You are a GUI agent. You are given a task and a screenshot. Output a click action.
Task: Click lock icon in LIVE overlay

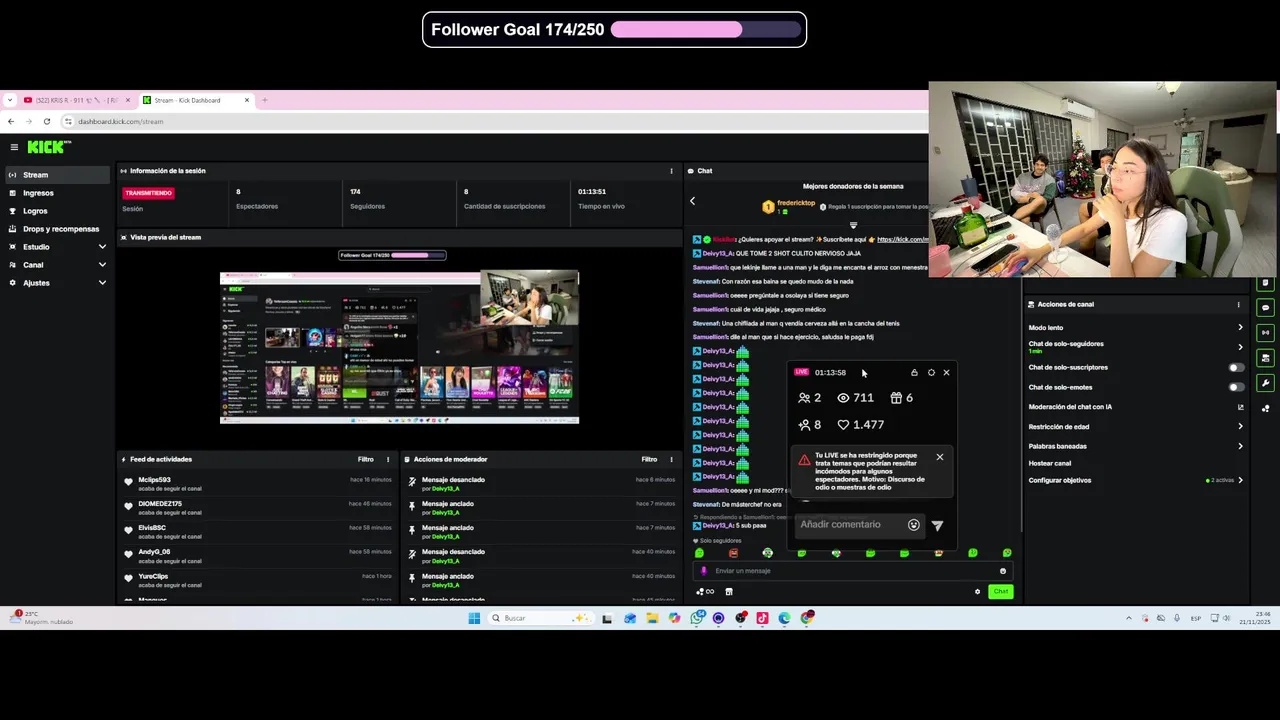(x=914, y=372)
